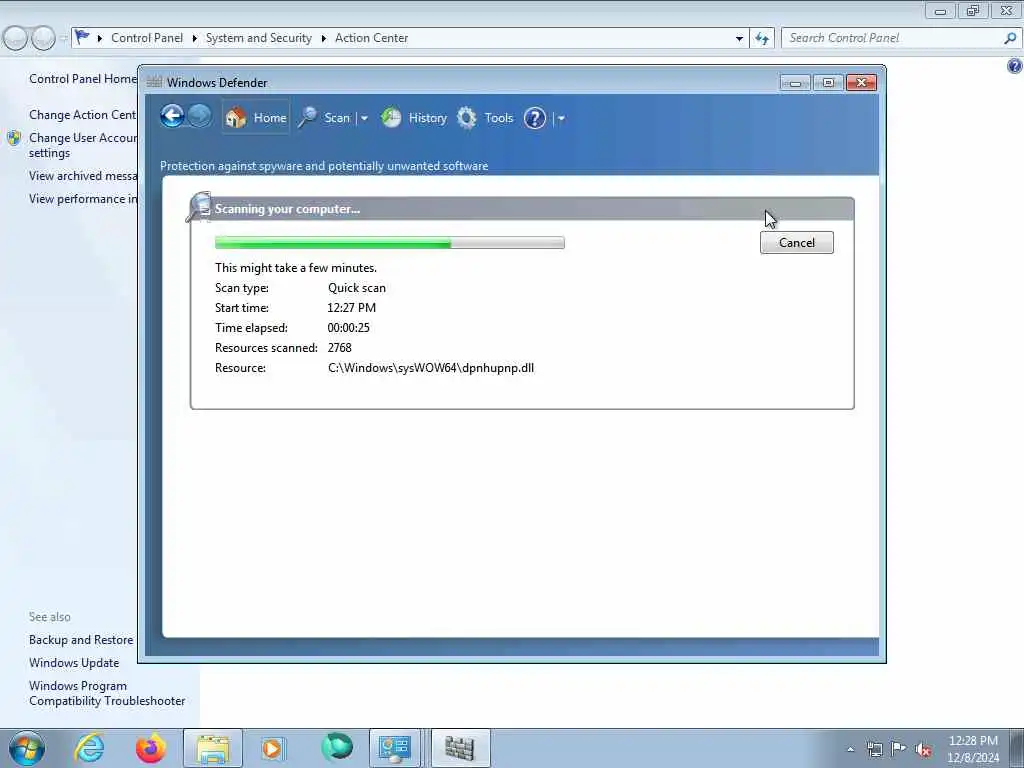This screenshot has height=768, width=1024.
Task: Open Windows Program Compatibility Troubleshooter link
Action: [107, 693]
